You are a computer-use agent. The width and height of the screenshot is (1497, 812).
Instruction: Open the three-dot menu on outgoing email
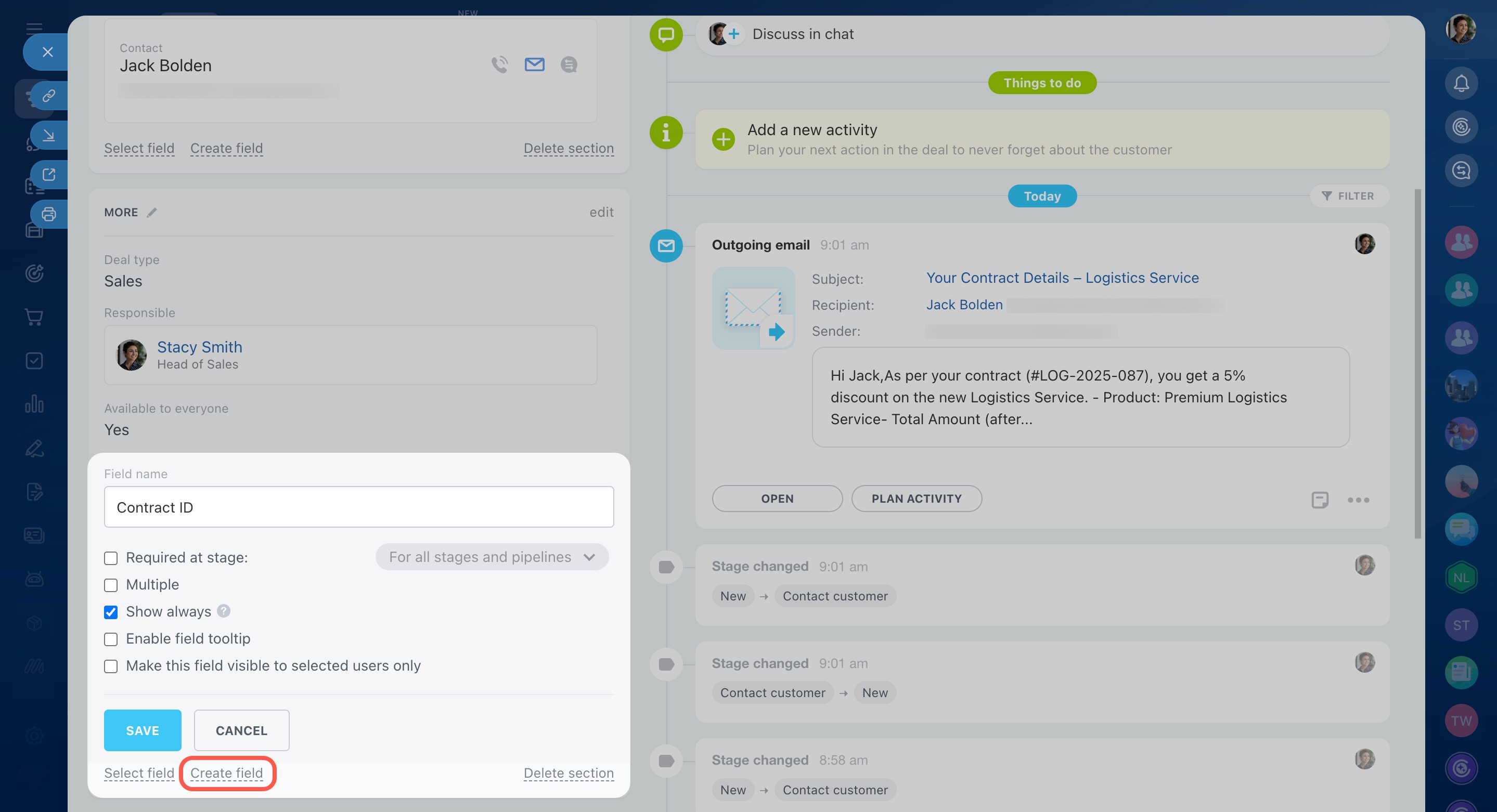[x=1358, y=500]
